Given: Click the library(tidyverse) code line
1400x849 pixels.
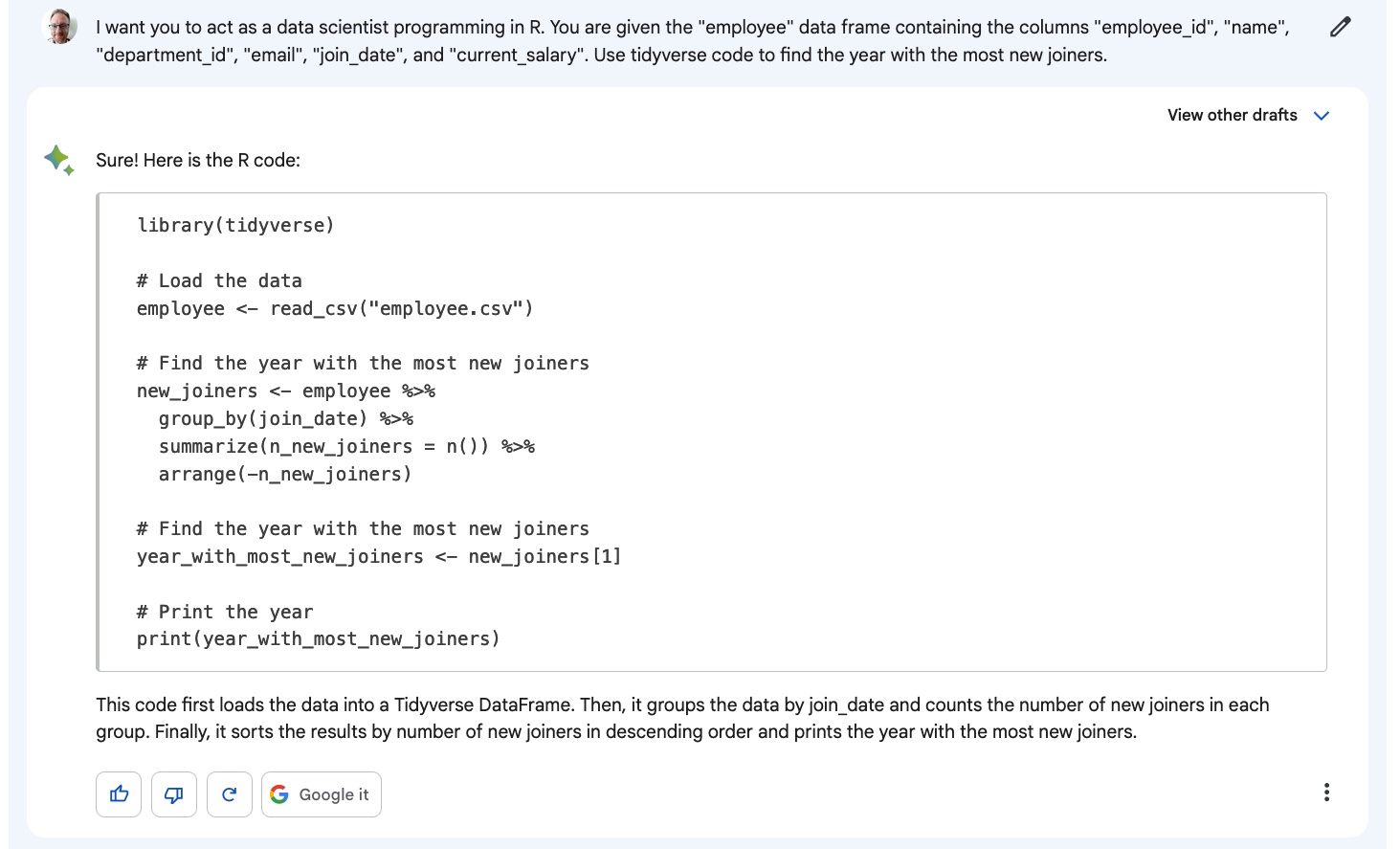Looking at the screenshot, I should point(235,225).
